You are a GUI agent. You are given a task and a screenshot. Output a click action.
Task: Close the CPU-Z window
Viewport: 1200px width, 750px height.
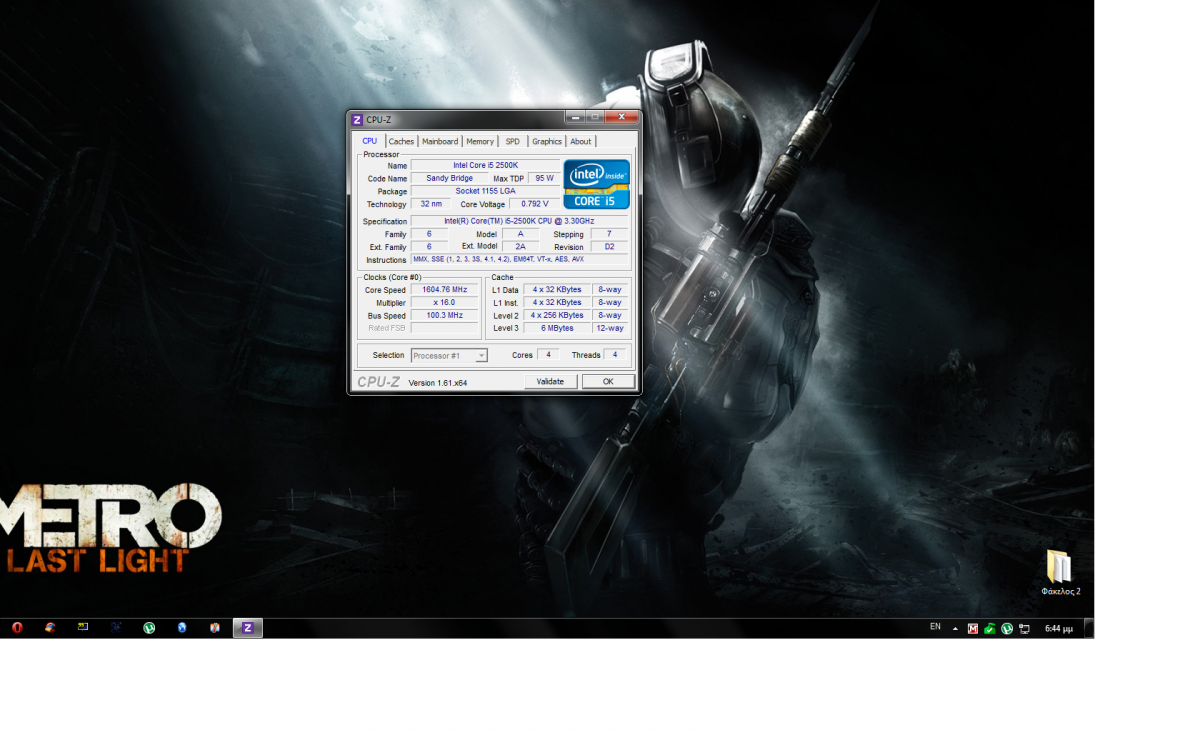pyautogui.click(x=621, y=117)
